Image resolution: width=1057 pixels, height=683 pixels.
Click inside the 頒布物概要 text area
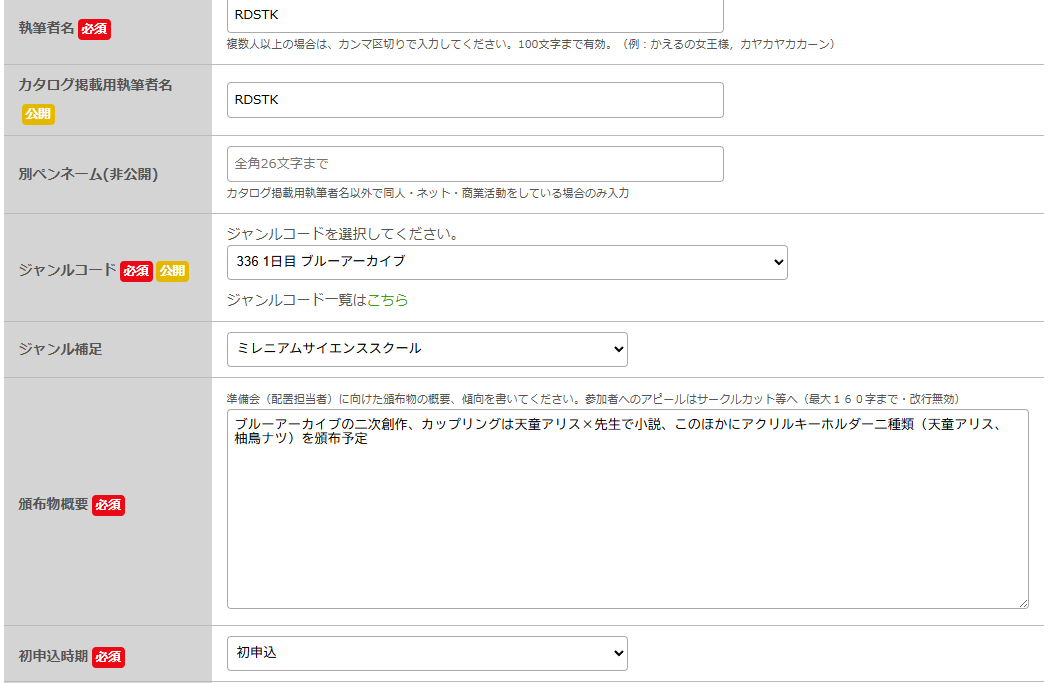pyautogui.click(x=628, y=509)
